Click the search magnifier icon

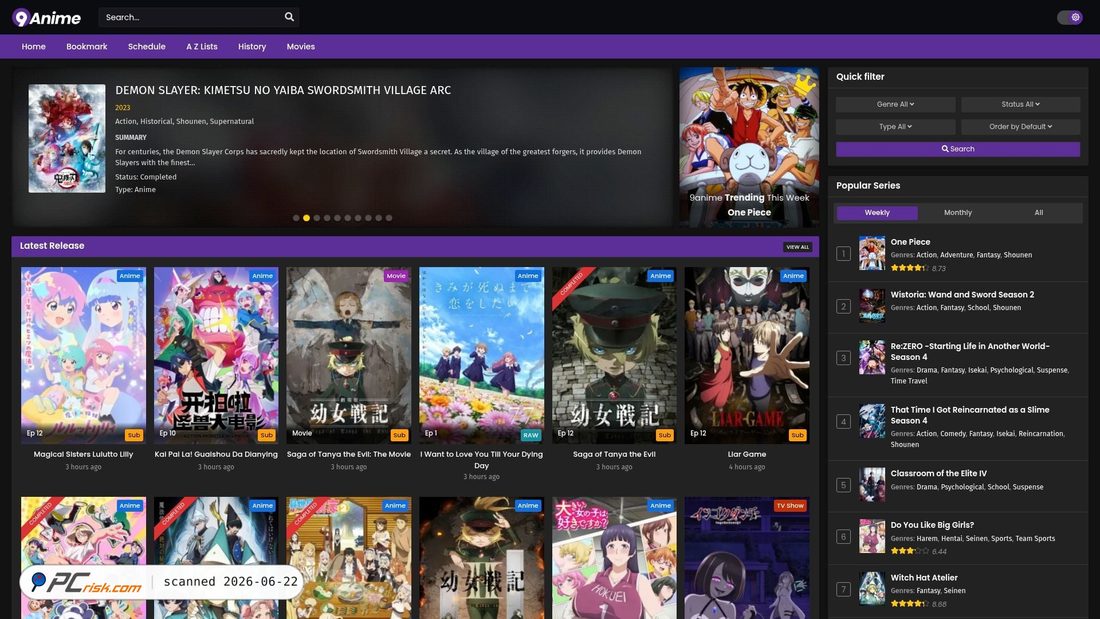289,17
